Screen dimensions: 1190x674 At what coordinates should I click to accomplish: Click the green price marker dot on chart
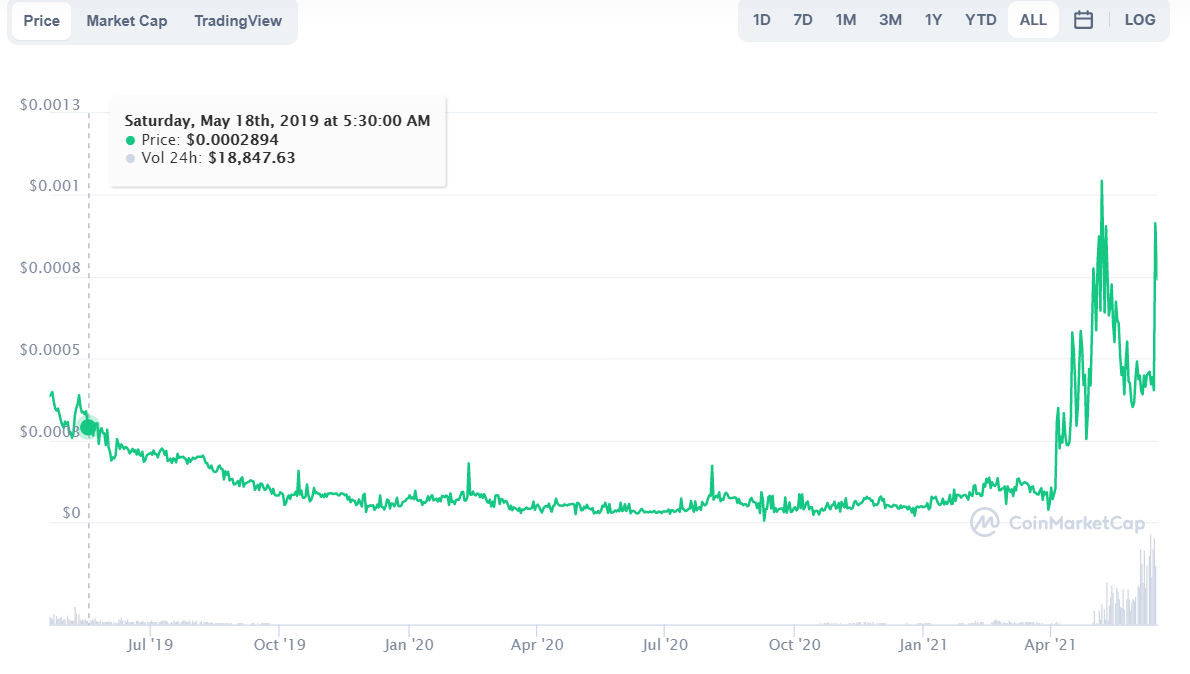[88, 427]
